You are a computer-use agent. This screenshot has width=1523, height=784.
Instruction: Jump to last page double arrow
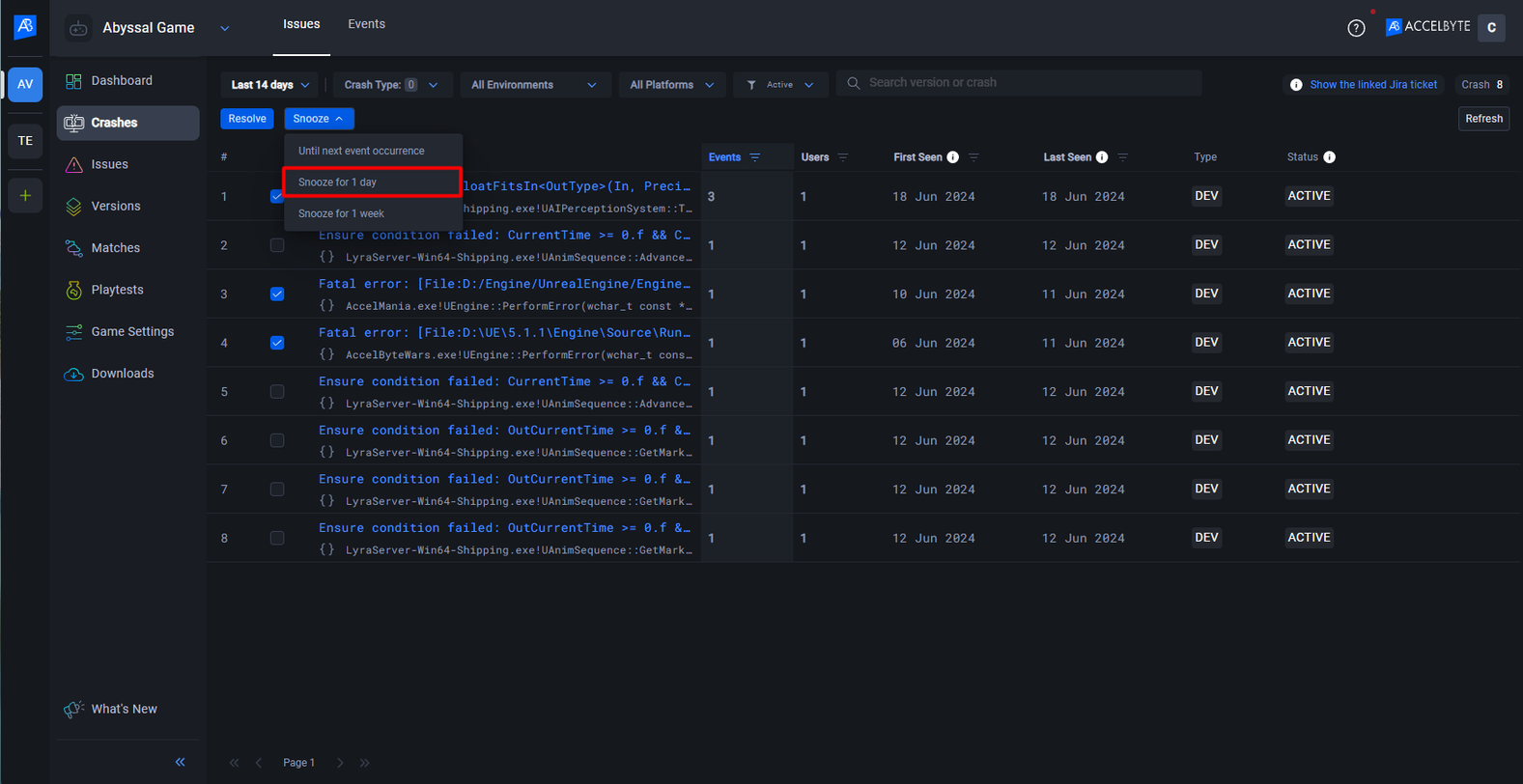click(364, 763)
